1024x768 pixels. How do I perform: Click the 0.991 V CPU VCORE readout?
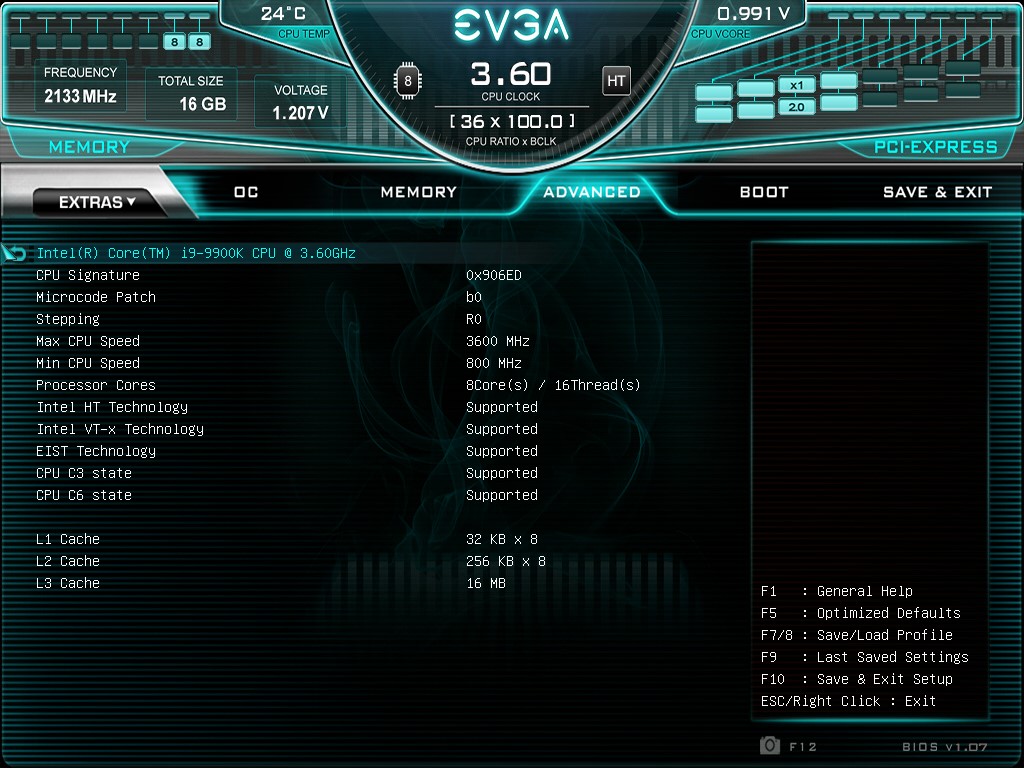(754, 14)
